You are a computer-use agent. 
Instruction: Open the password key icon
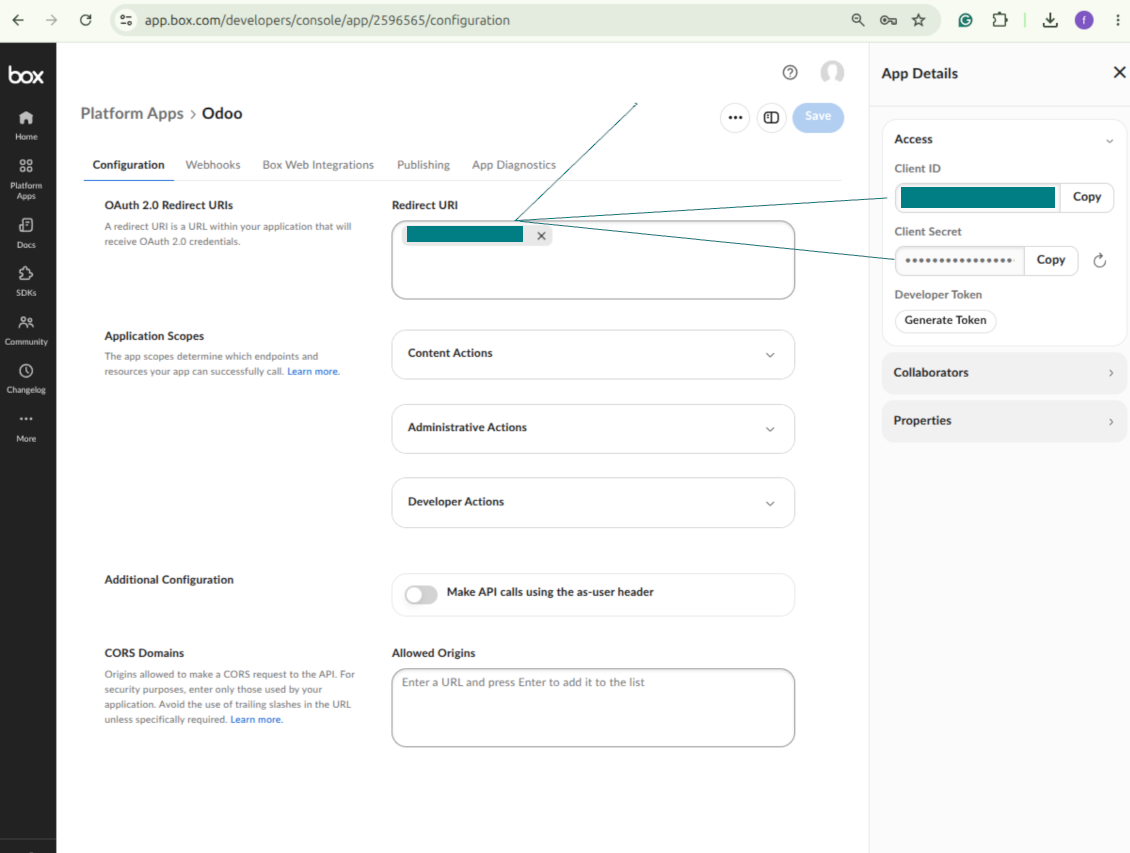pyautogui.click(x=888, y=20)
